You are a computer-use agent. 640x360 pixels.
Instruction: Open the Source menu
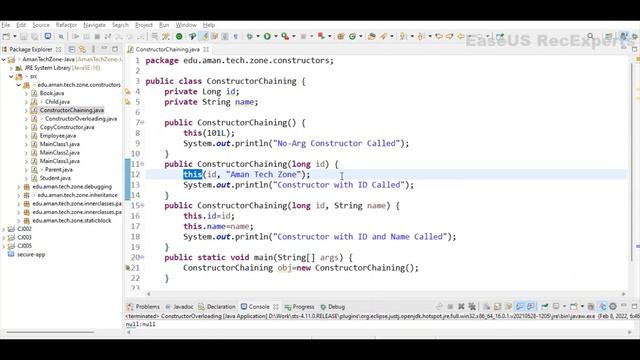41,25
